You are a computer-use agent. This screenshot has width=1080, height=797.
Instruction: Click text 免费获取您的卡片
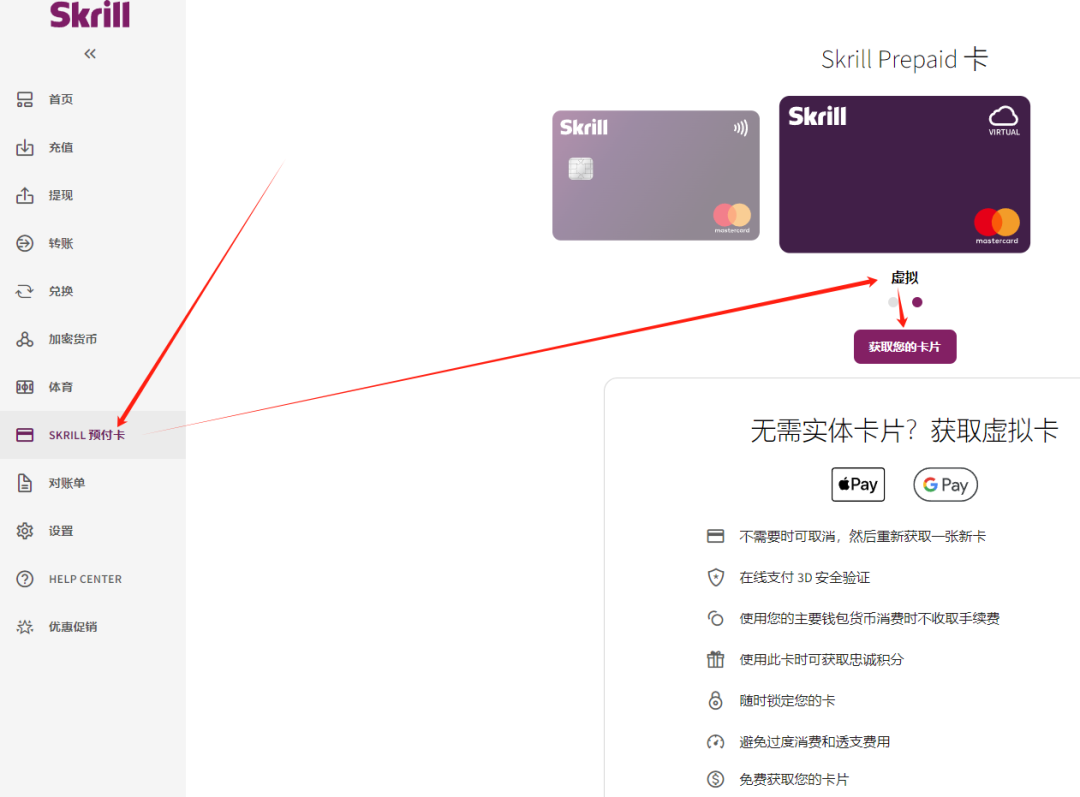(794, 779)
